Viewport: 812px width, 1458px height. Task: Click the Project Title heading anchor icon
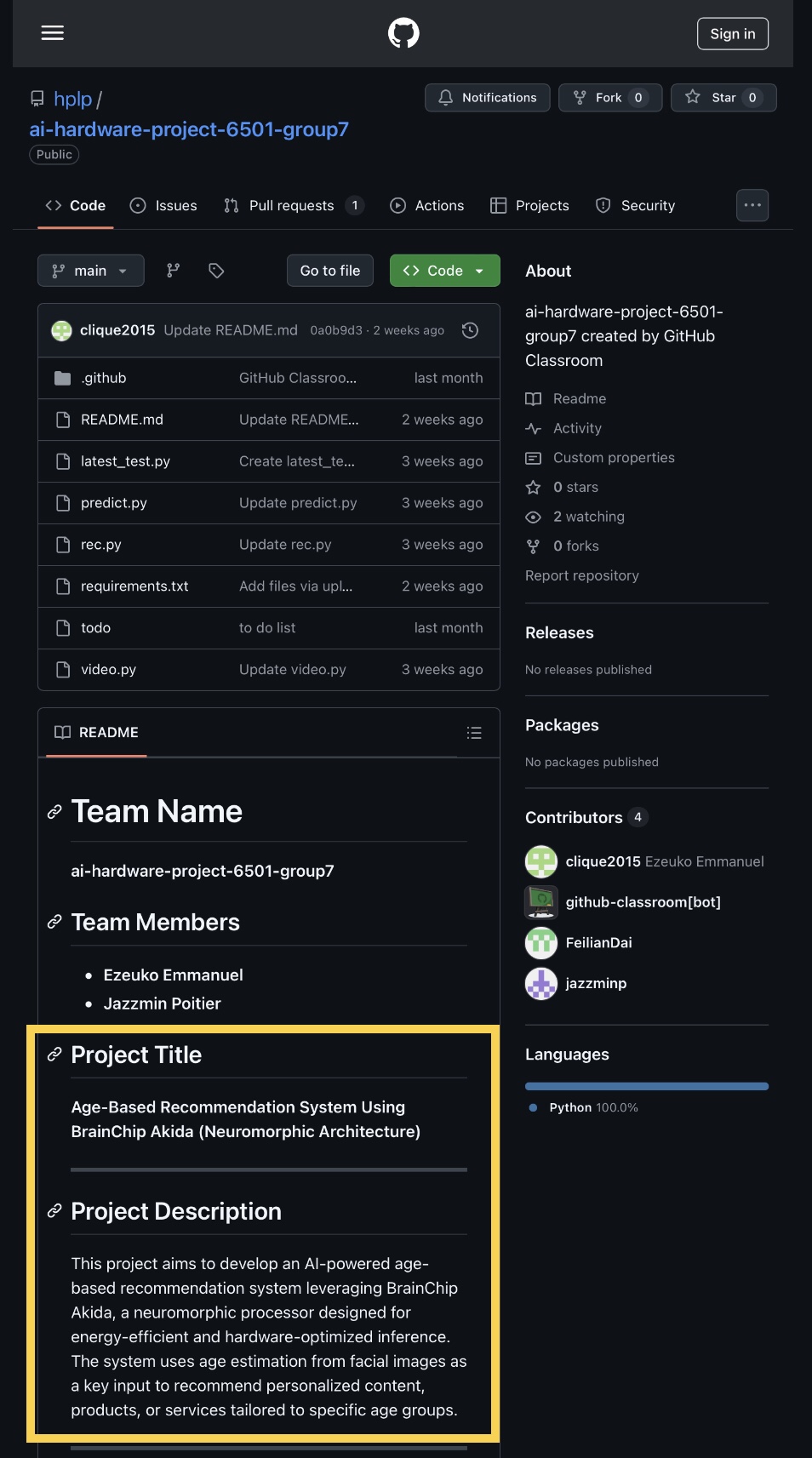[x=54, y=1055]
